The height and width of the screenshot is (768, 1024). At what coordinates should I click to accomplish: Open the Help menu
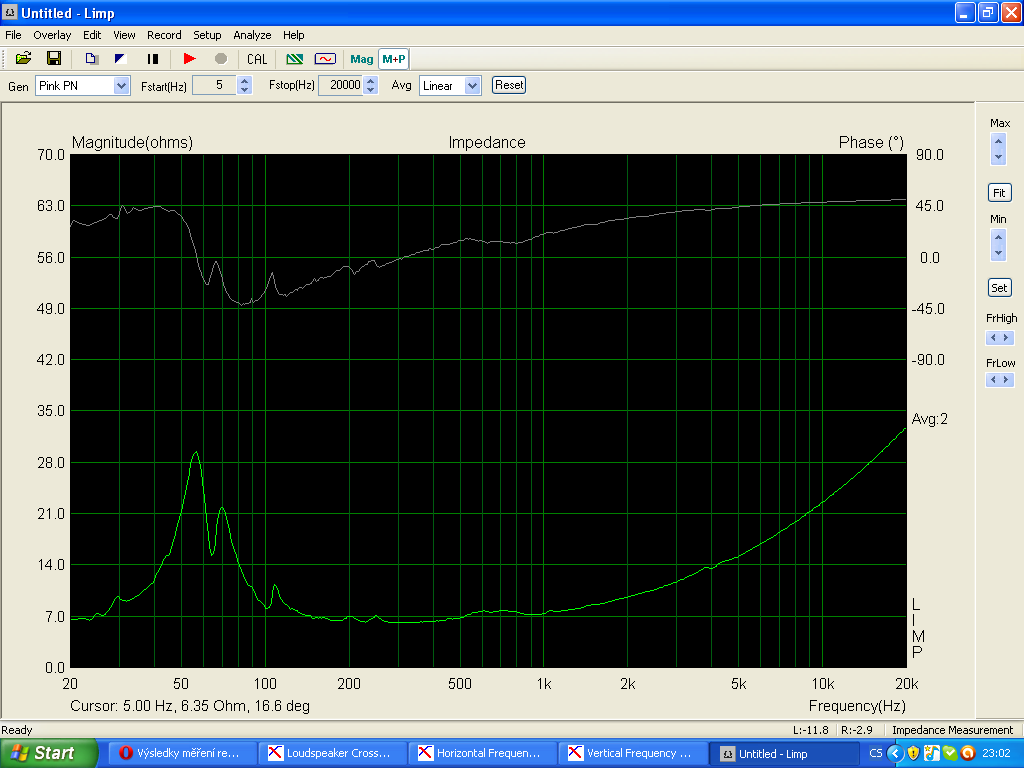click(293, 35)
